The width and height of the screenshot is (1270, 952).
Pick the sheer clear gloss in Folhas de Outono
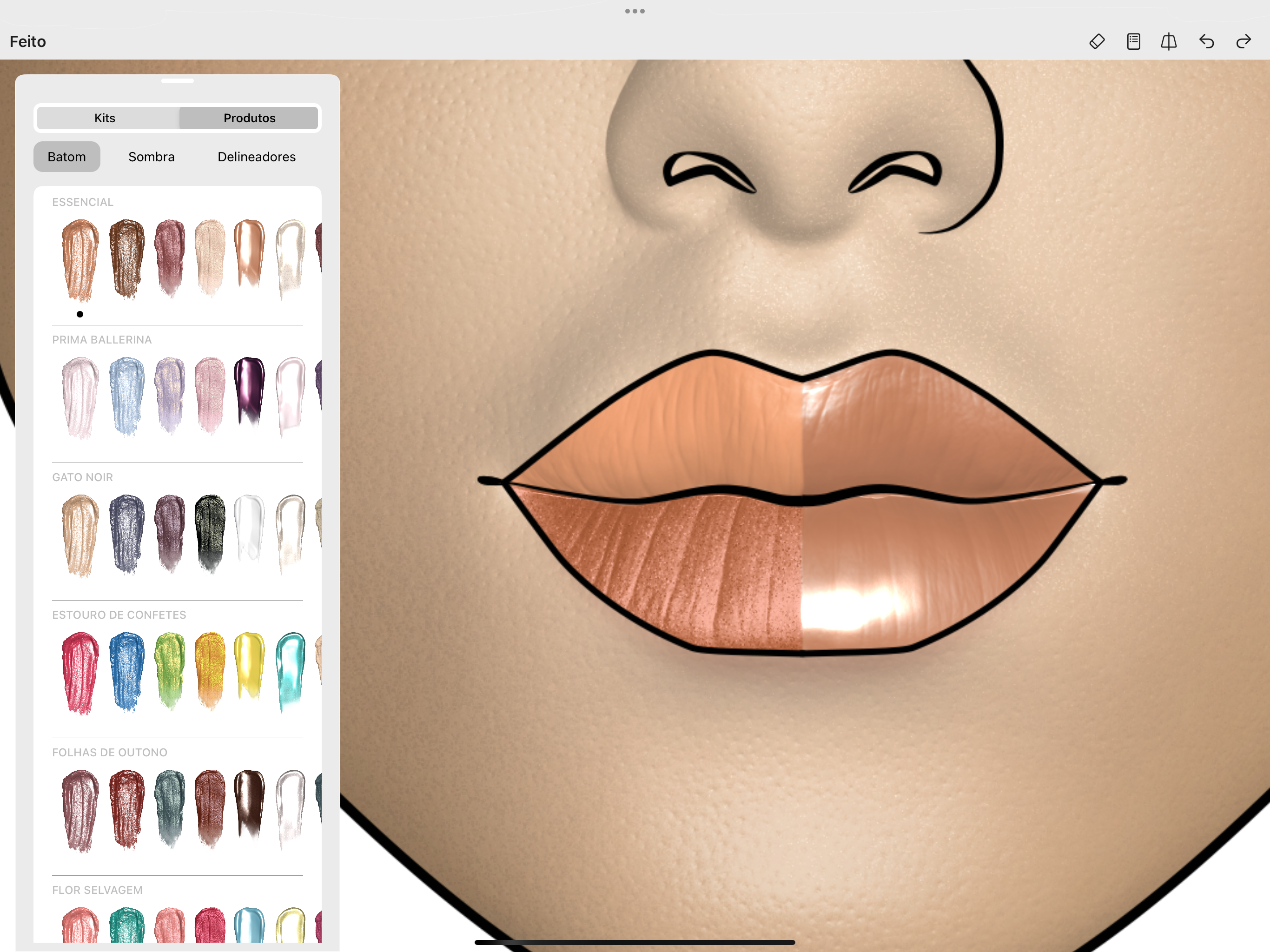(290, 810)
